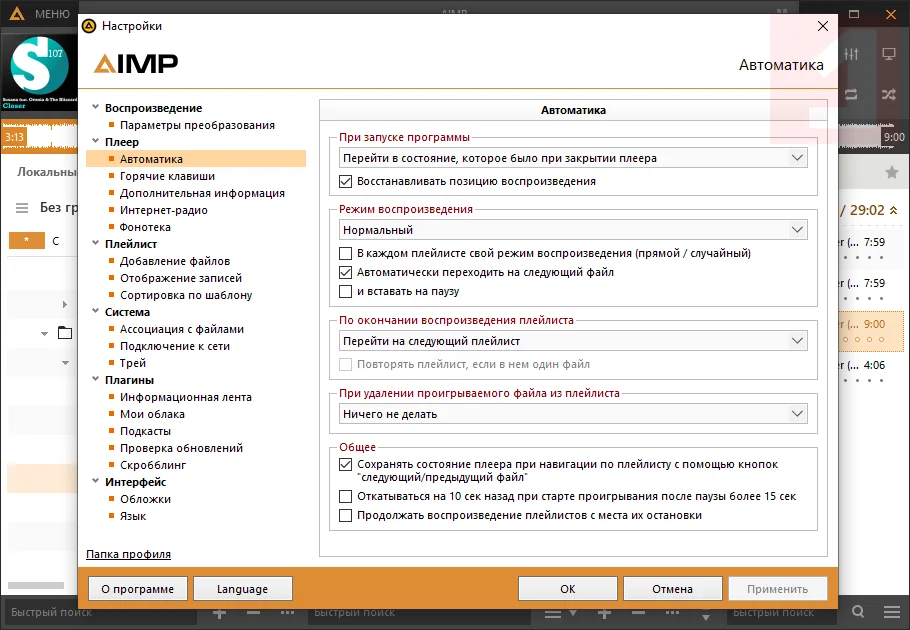Open the hamburger icon beside Без гр
This screenshot has width=910, height=630.
(21, 208)
